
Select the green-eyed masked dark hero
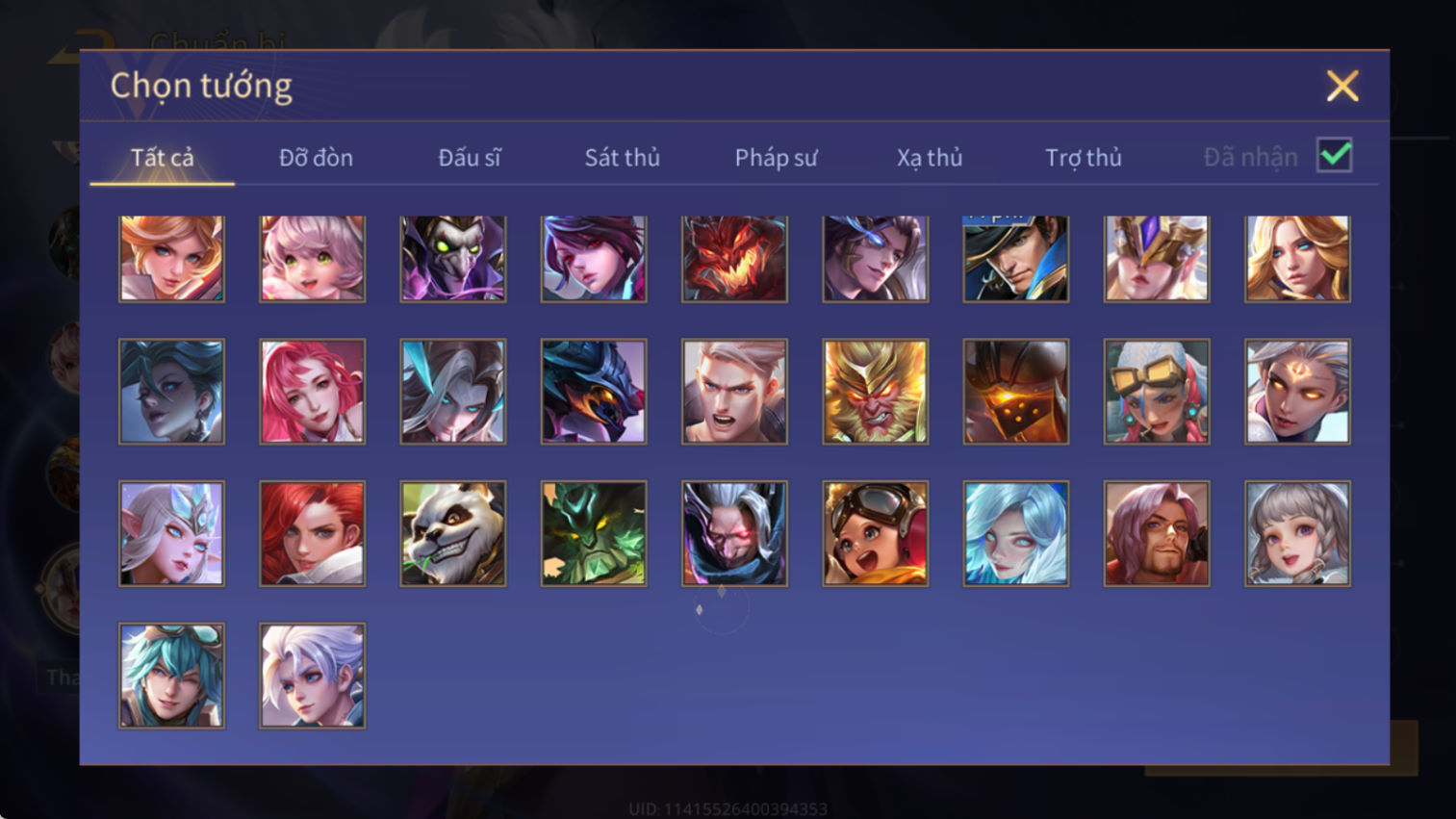click(453, 259)
